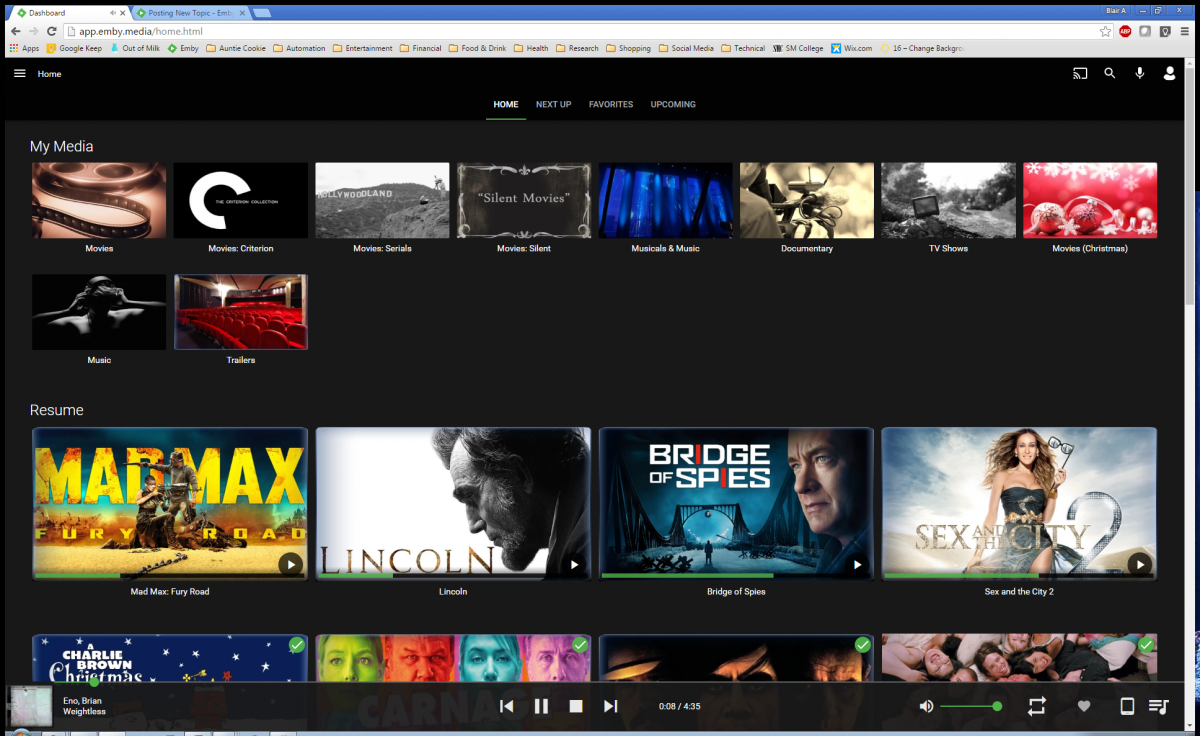Expand the Automation bookmarks folder
This screenshot has height=736, width=1200.
[x=299, y=48]
